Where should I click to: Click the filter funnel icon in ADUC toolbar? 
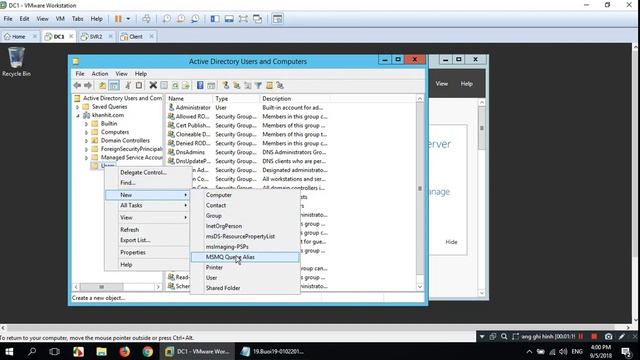pyautogui.click(x=258, y=85)
